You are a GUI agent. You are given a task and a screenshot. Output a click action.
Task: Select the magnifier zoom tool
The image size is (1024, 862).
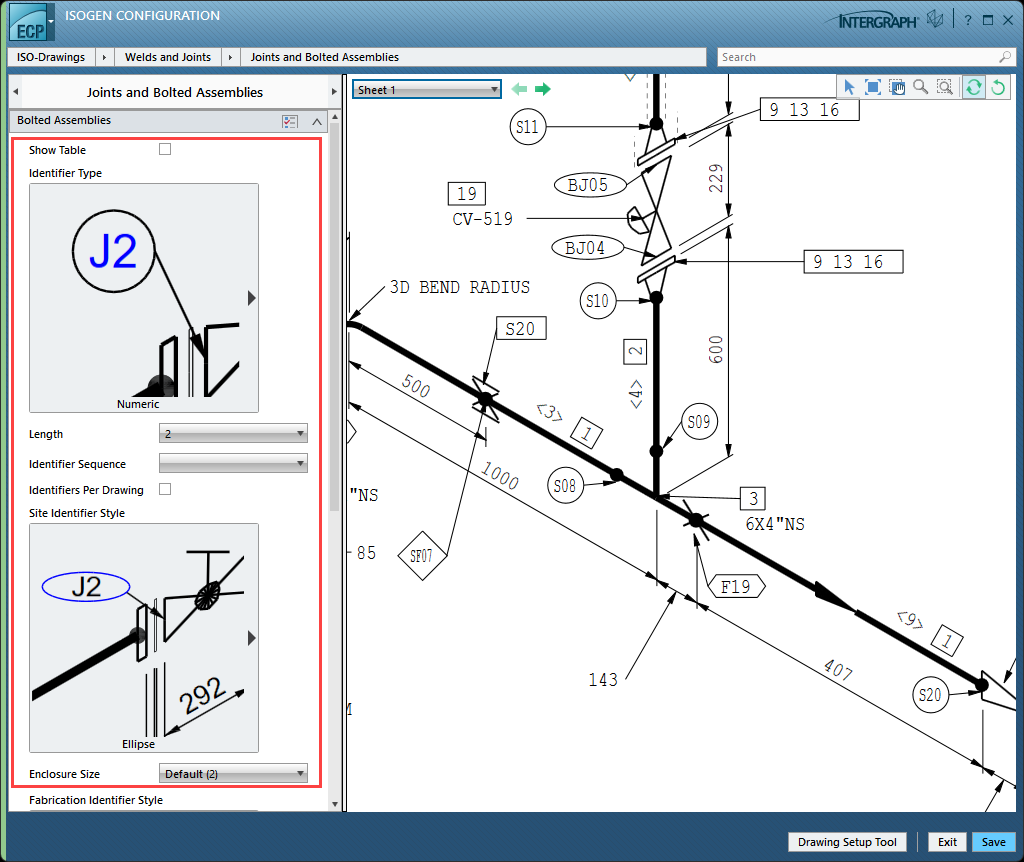pyautogui.click(x=920, y=88)
